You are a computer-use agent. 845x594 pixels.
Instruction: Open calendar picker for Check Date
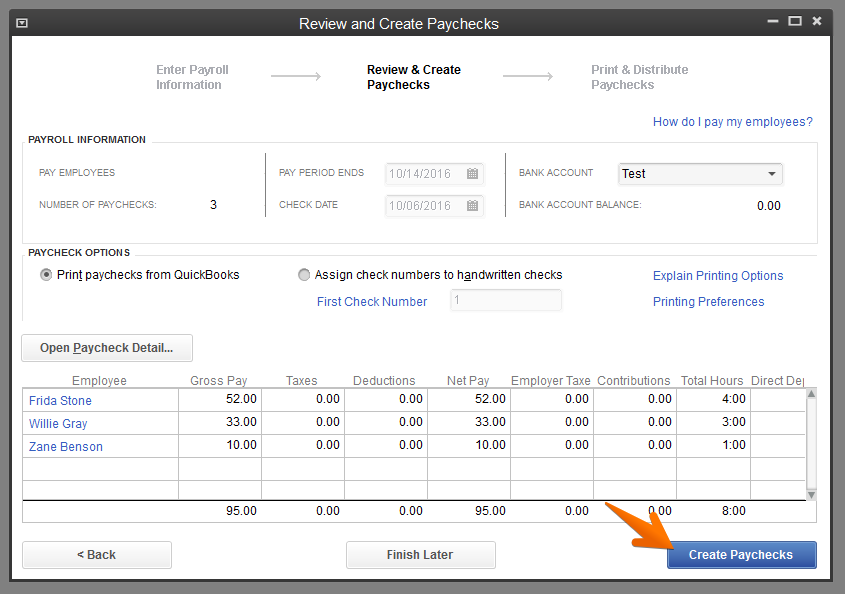(472, 205)
